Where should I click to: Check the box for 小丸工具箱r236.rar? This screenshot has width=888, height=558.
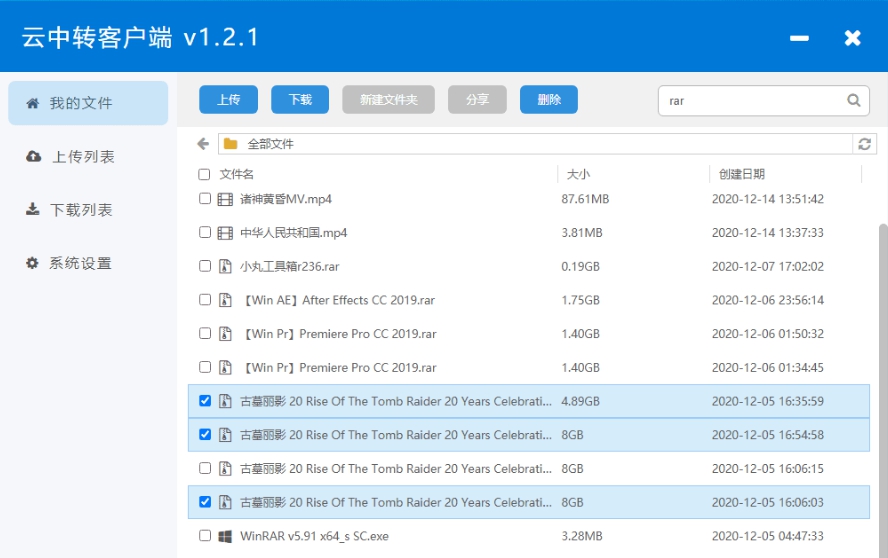pos(205,266)
